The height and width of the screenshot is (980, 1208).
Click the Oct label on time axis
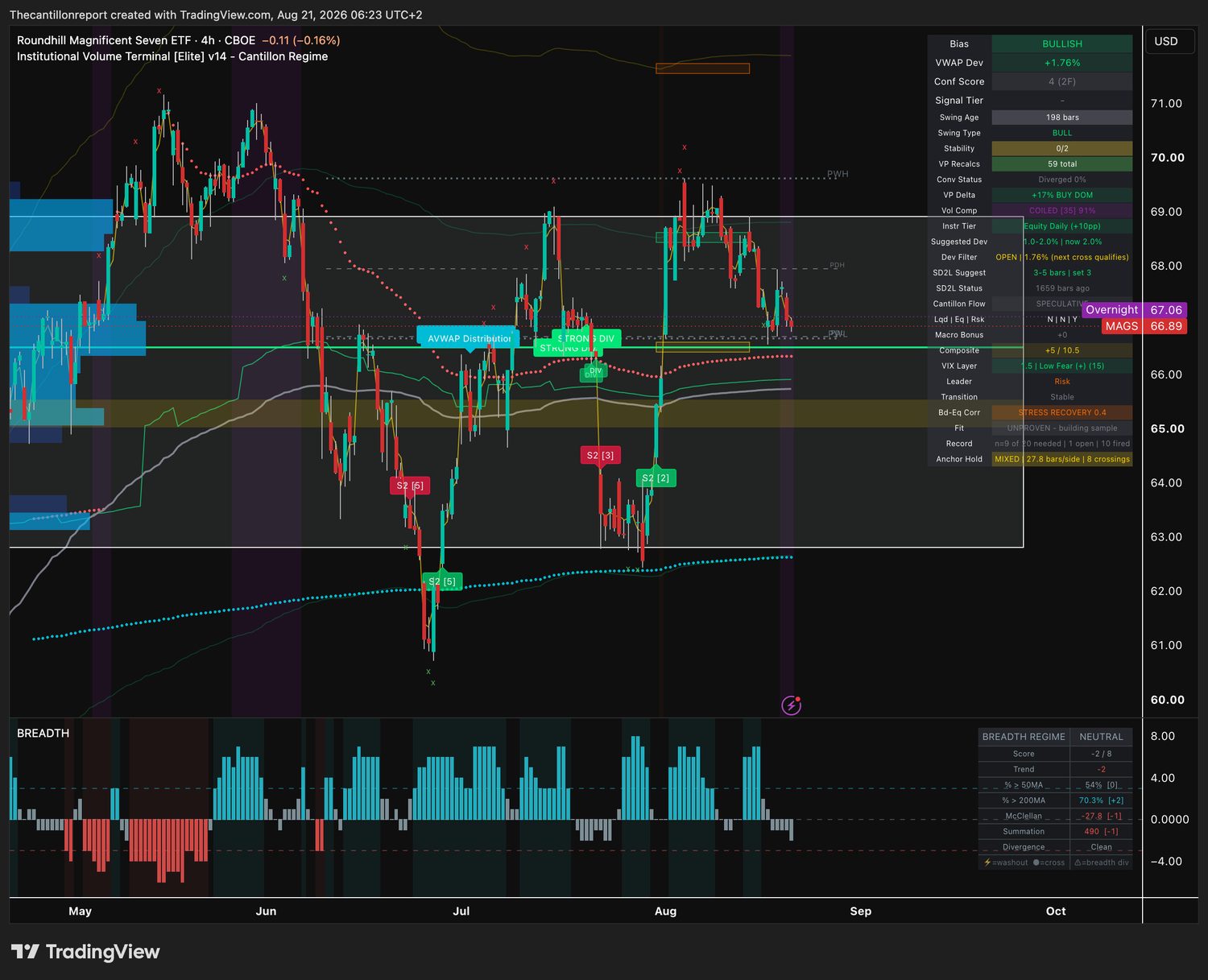[x=1056, y=912]
